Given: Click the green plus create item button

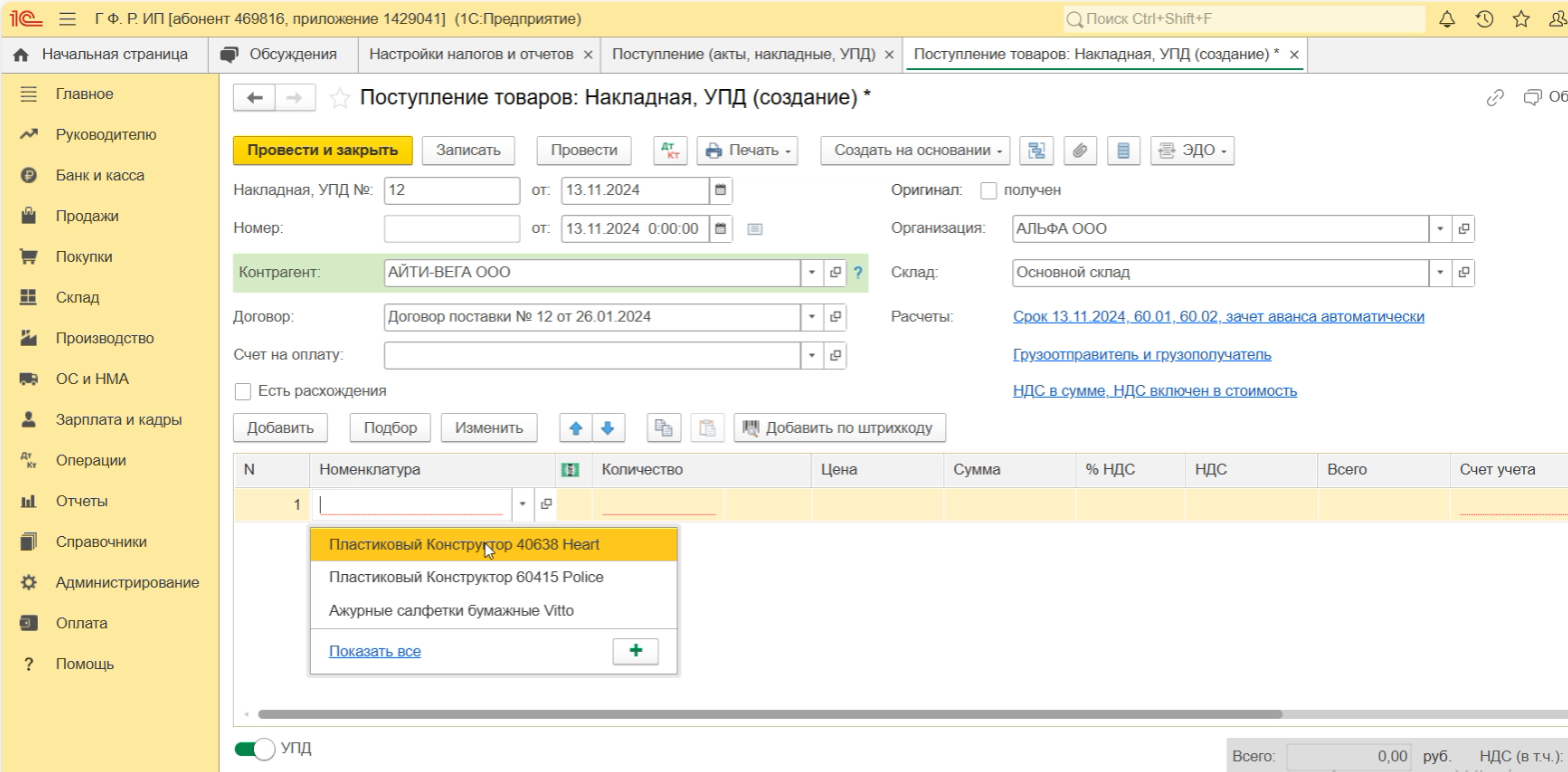Looking at the screenshot, I should tap(636, 651).
